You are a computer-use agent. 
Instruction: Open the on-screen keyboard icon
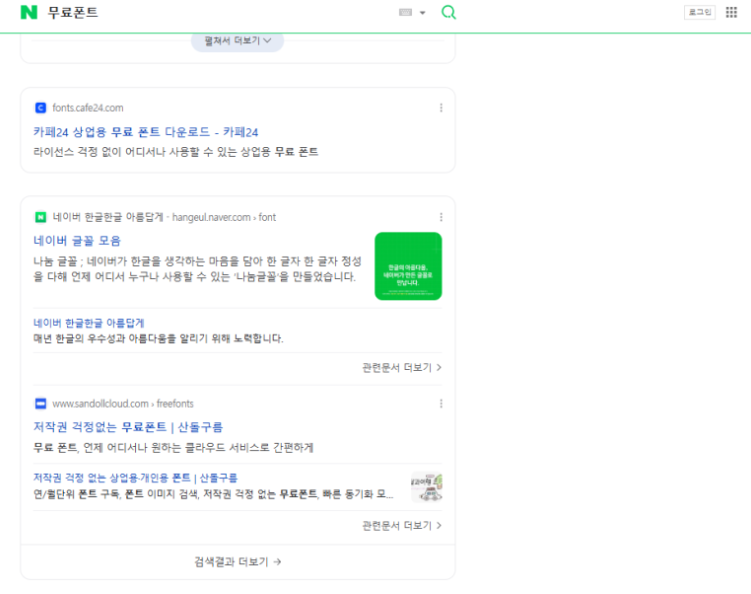tap(405, 13)
